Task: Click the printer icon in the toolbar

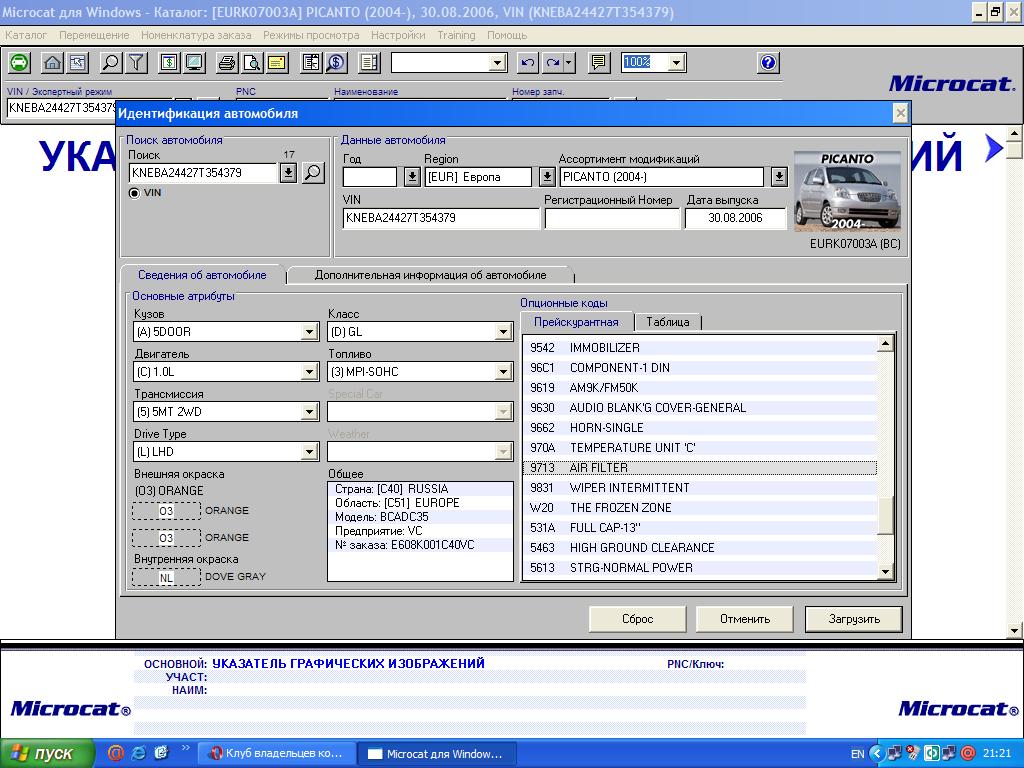Action: 227,63
